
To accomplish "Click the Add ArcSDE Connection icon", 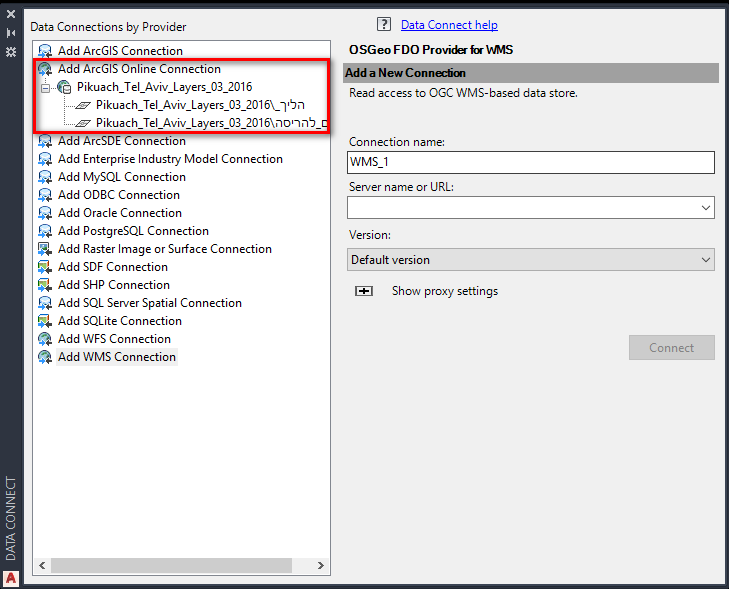I will click(x=45, y=141).
